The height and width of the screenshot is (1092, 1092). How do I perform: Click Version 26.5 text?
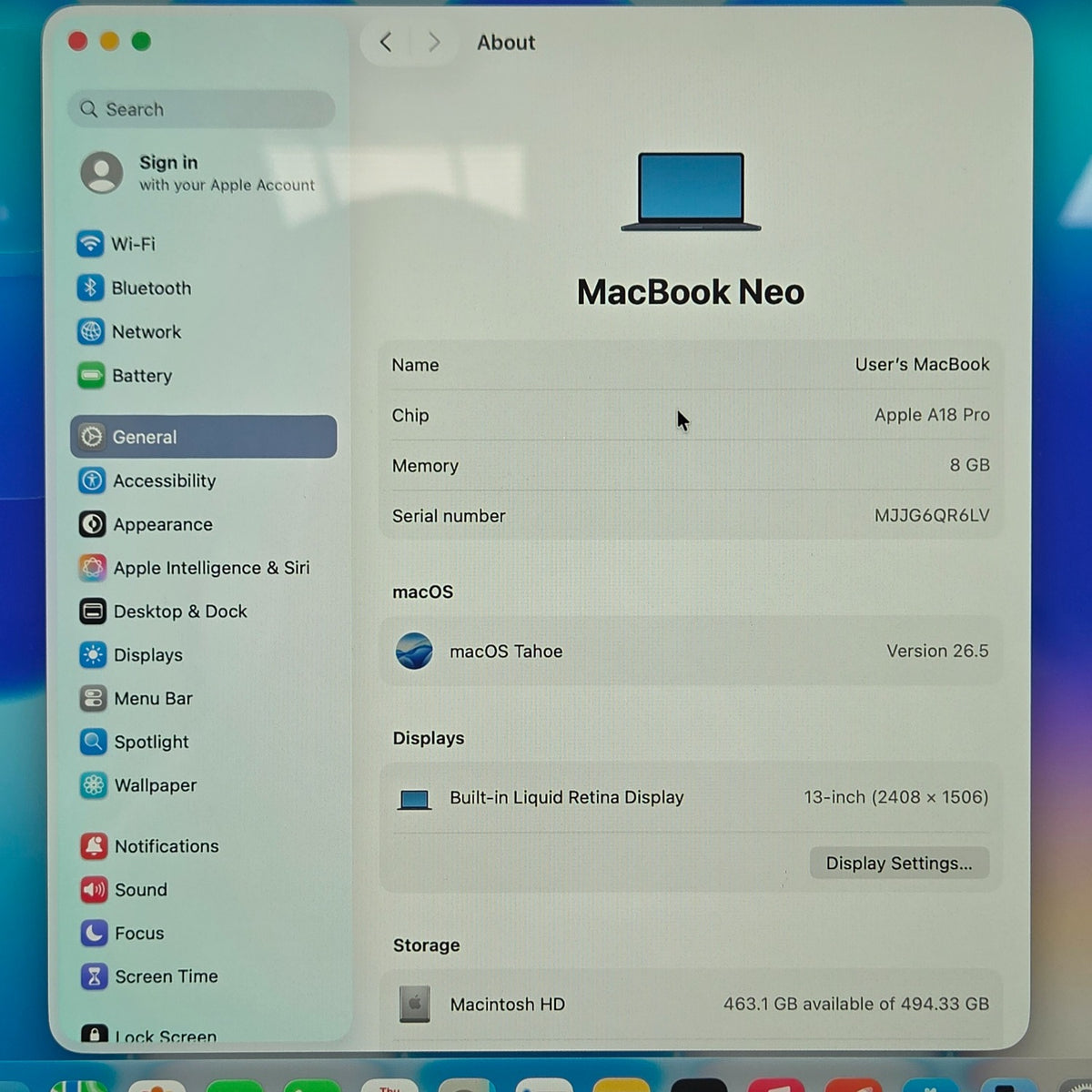(937, 651)
